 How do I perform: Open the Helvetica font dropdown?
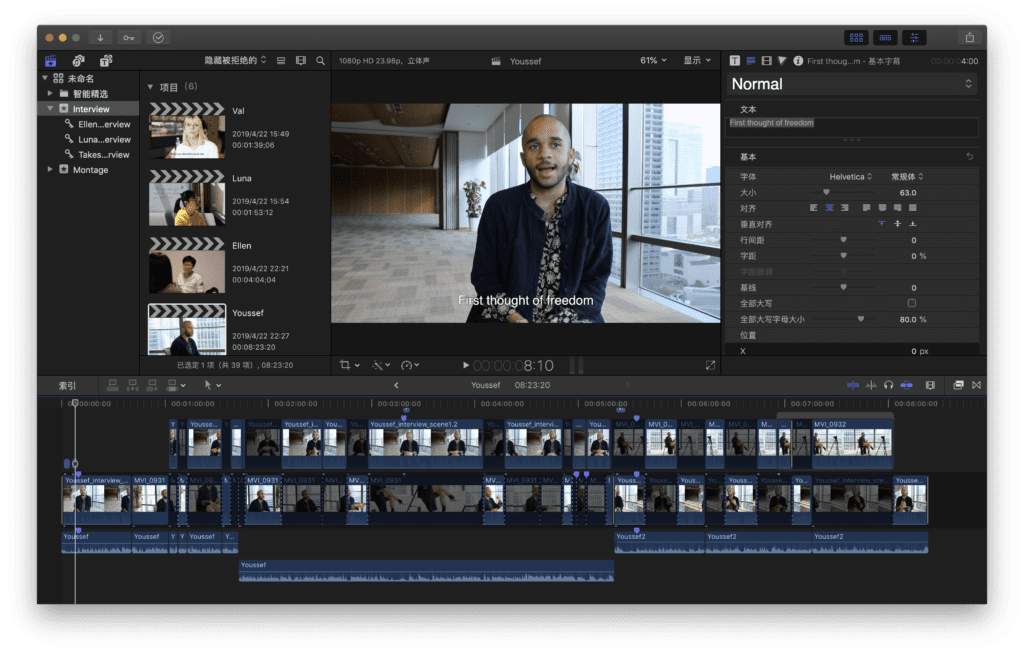(x=850, y=177)
